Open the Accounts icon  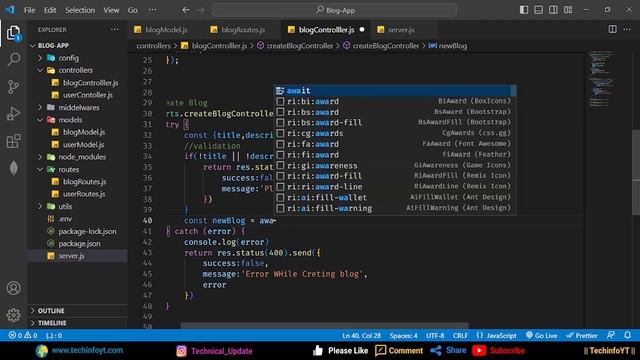pos(13,288)
